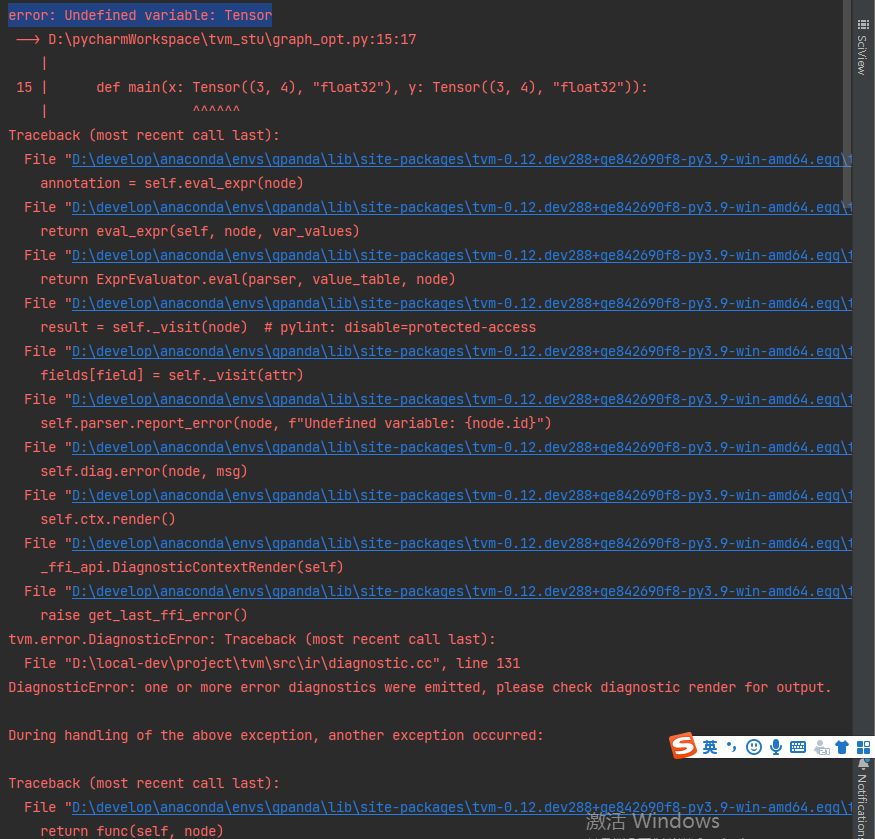Click the 'error: Undefined variable: Tensor' highlighted line

140,15
